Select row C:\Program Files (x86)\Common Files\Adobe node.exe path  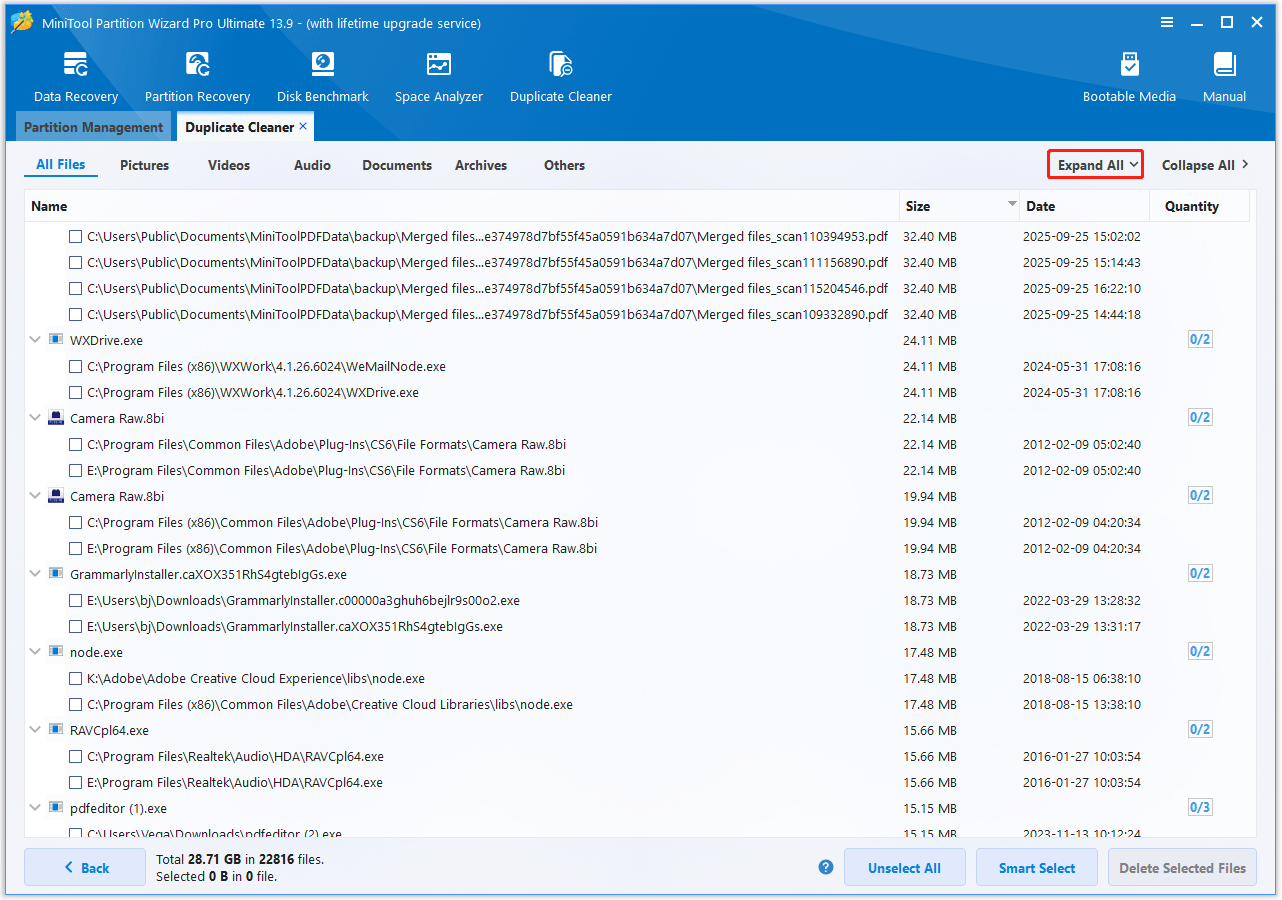click(330, 705)
